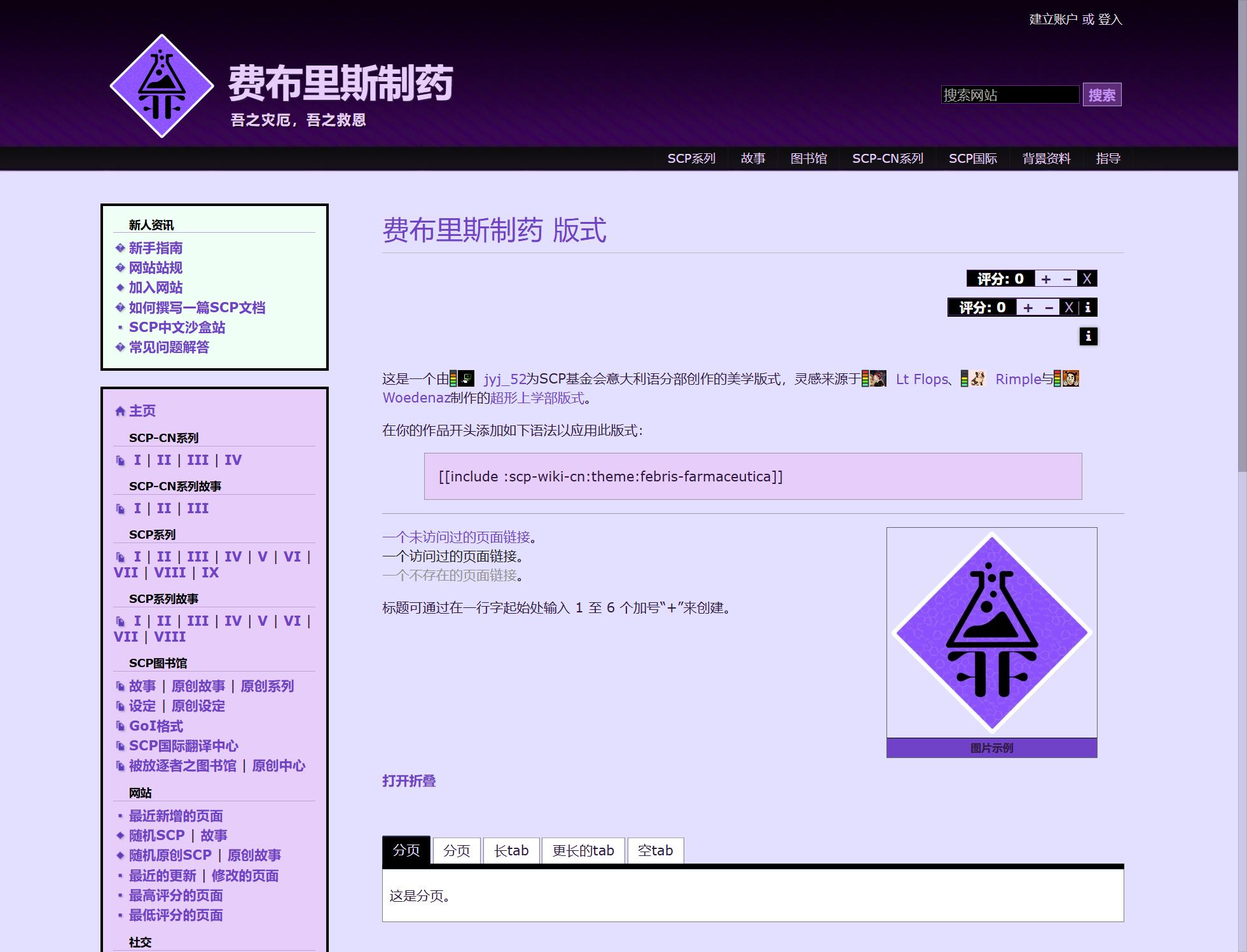Viewport: 1247px width, 952px height.
Task: Open the 背景资料 top navigation dropdown
Action: point(1046,158)
